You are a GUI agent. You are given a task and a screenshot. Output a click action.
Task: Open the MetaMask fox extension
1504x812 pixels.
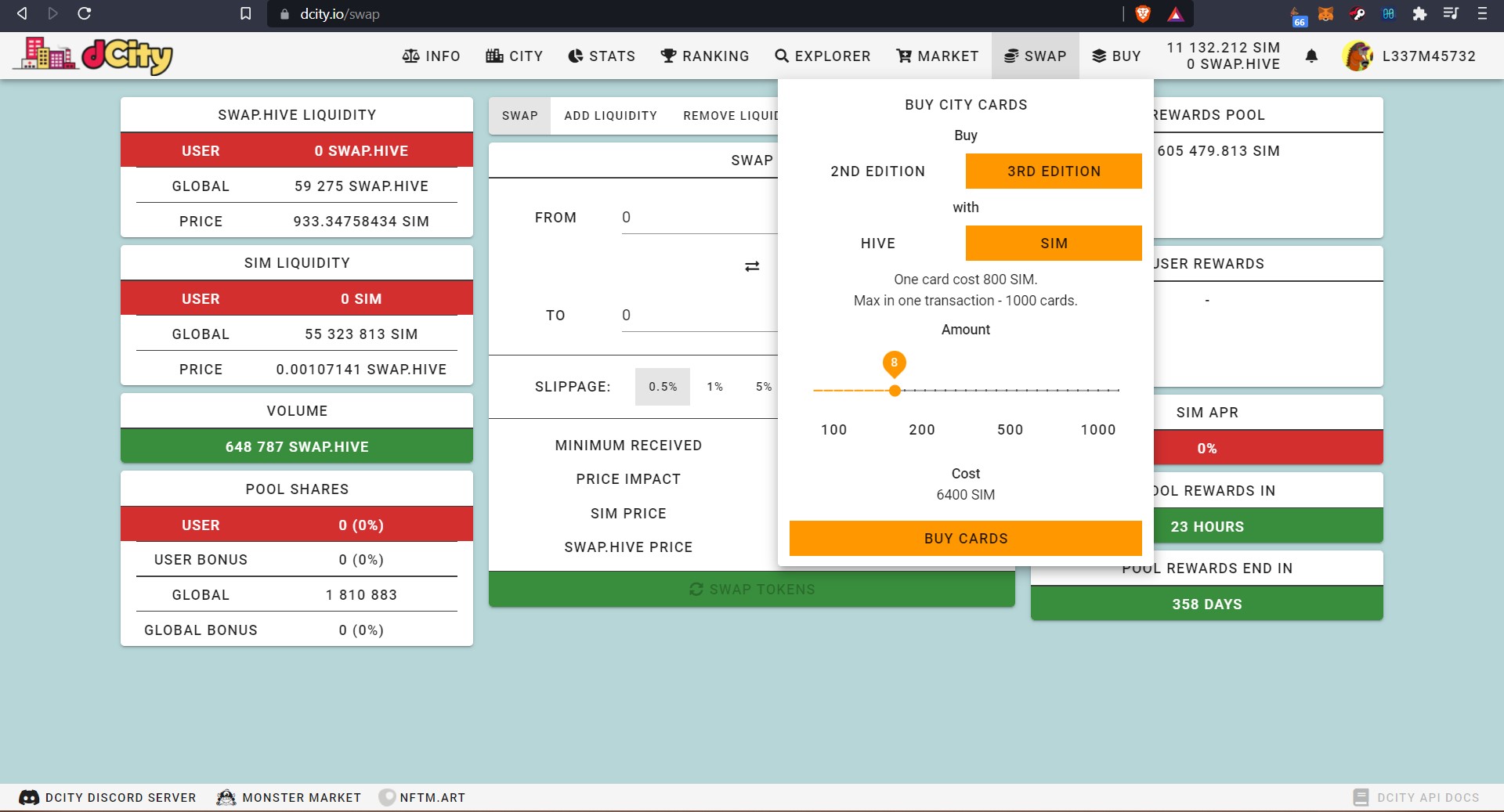pos(1325,13)
